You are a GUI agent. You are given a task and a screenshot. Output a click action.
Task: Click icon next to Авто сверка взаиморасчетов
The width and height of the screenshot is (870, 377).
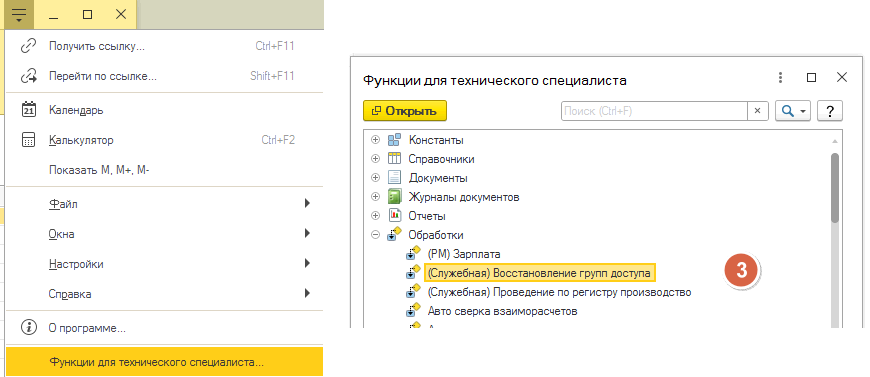[x=414, y=311]
